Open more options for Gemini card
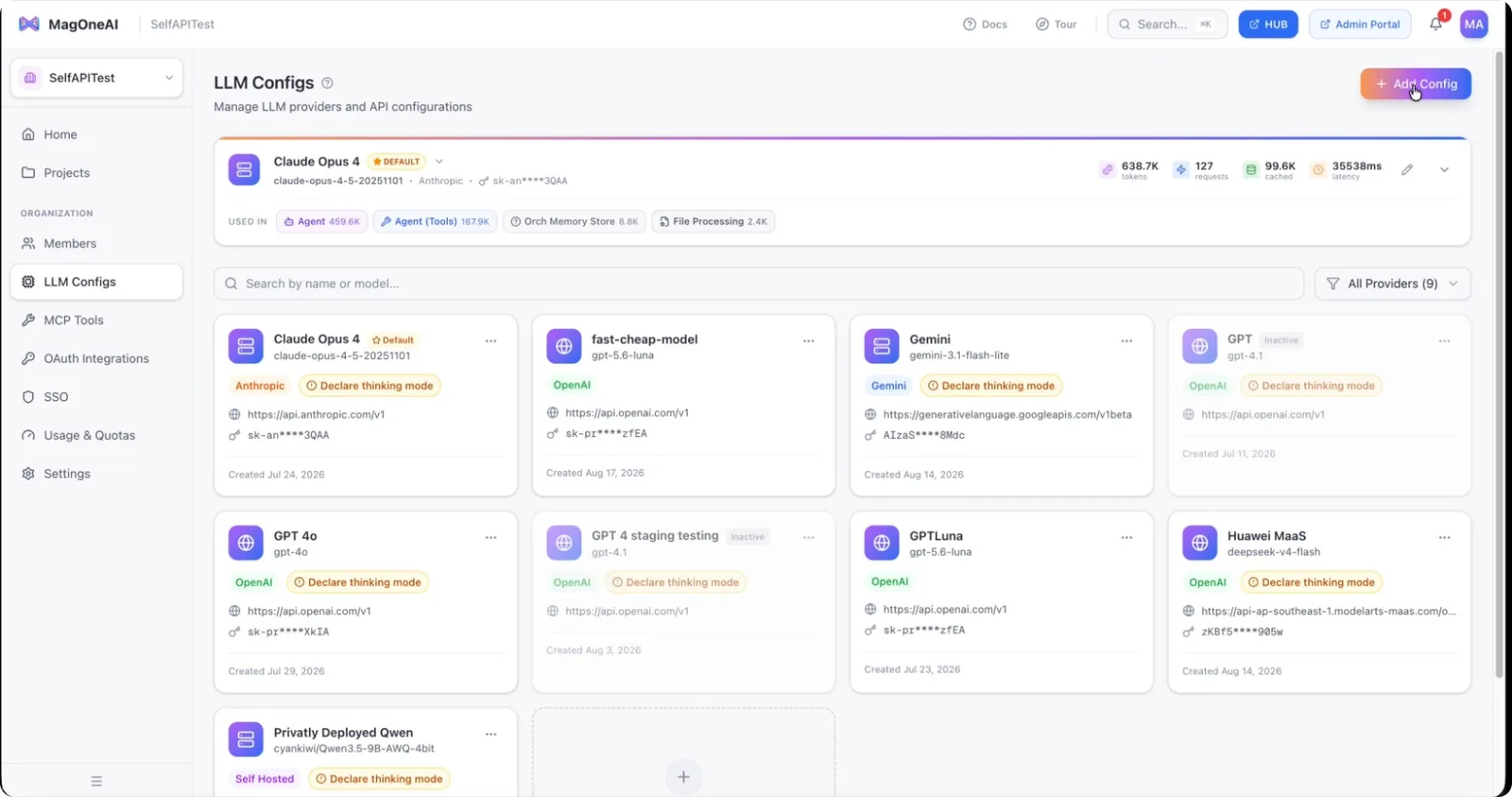The width and height of the screenshot is (1512, 797). point(1126,340)
